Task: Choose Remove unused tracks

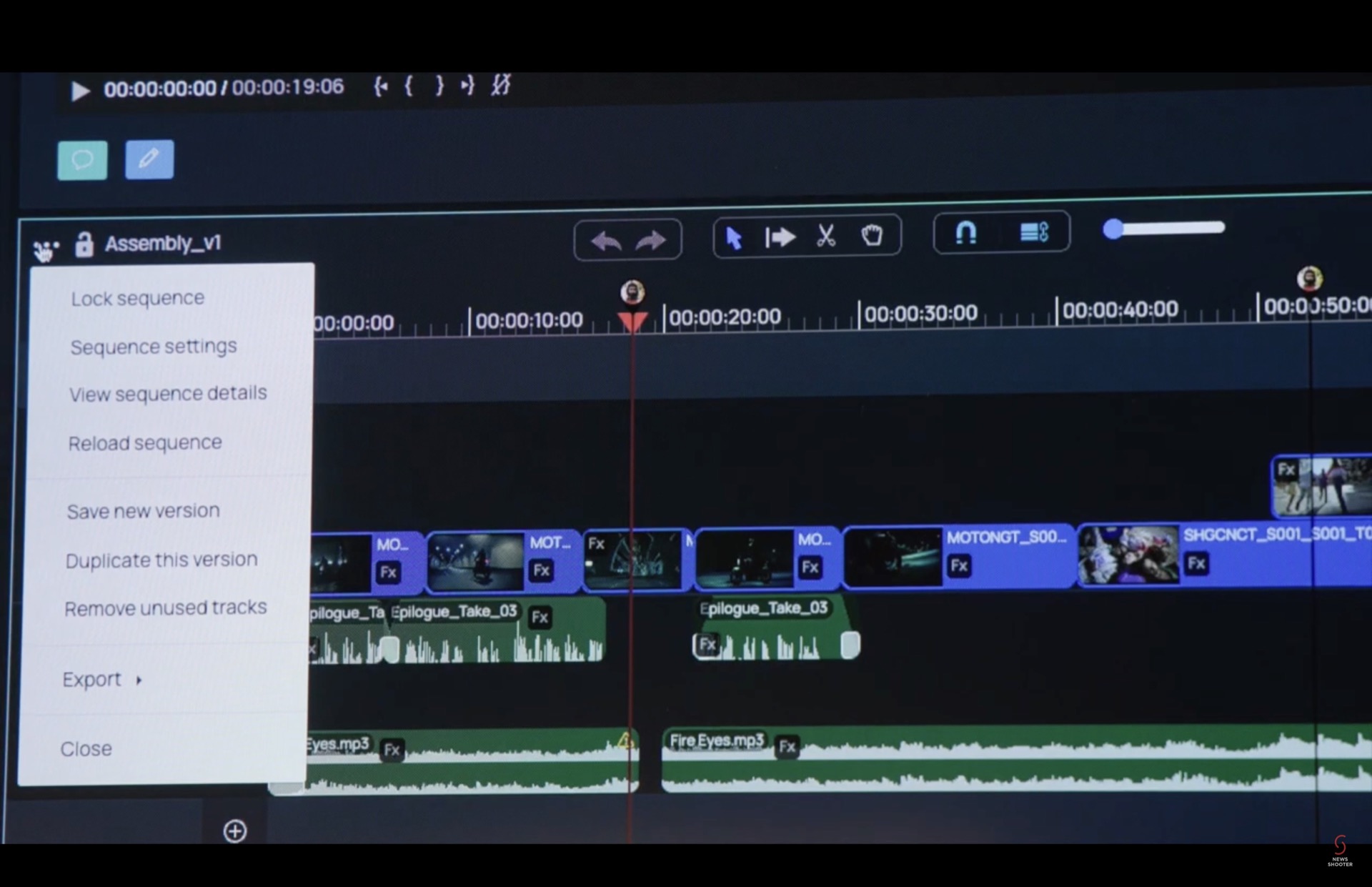Action: [x=165, y=608]
